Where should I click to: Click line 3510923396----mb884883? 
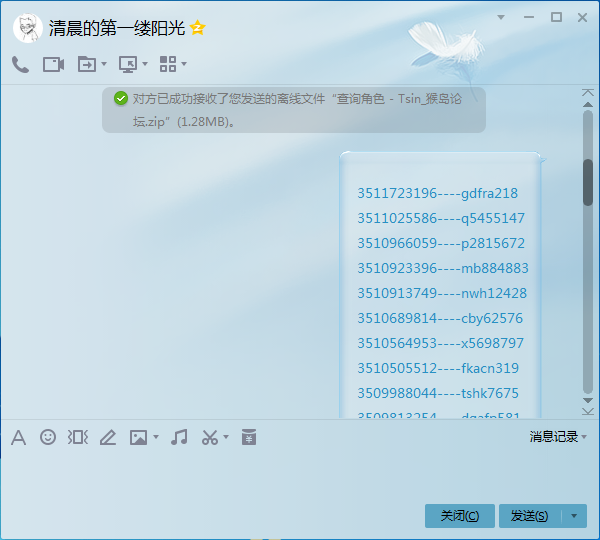coord(443,268)
